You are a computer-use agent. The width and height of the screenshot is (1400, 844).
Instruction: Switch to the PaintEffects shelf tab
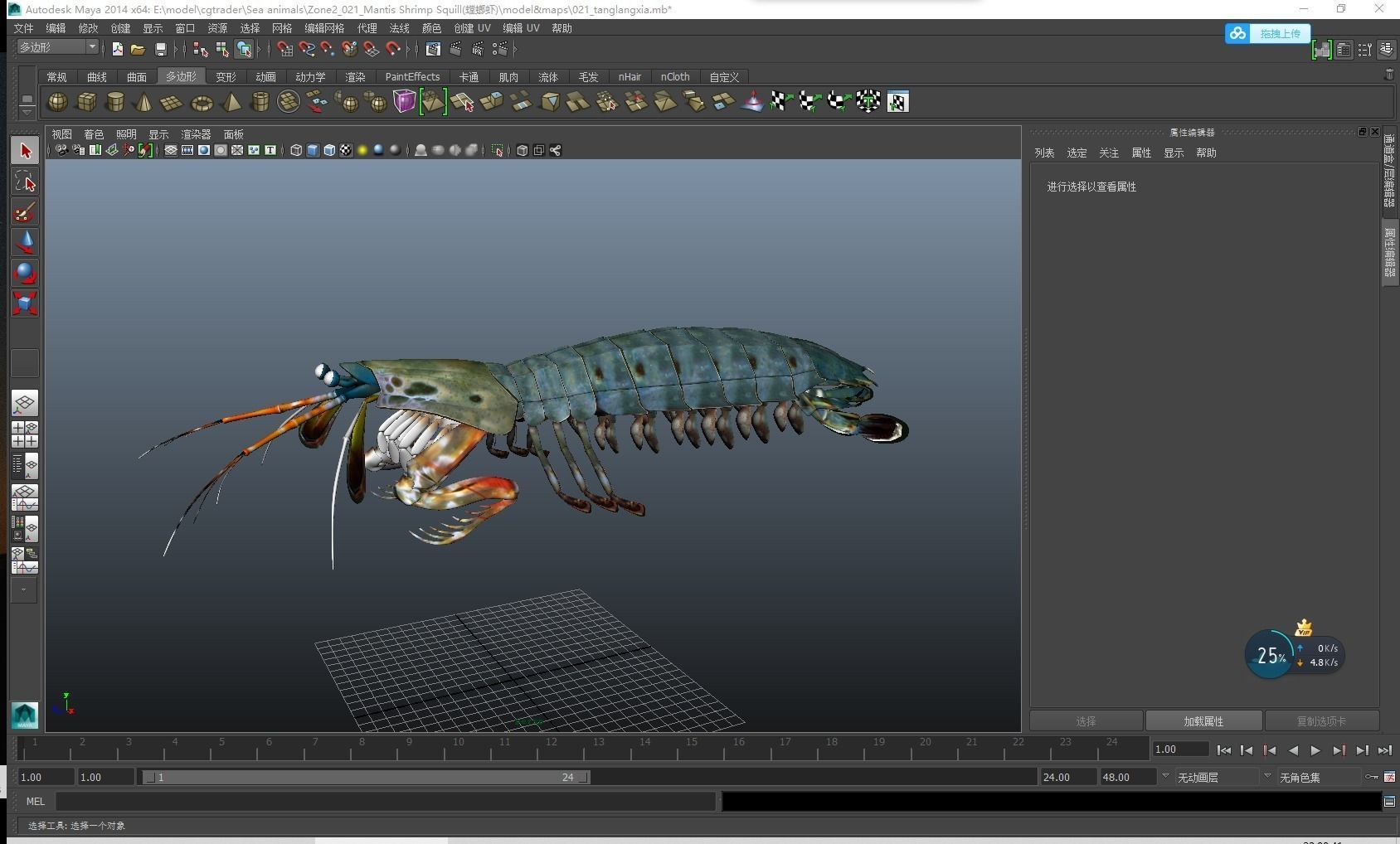[412, 76]
